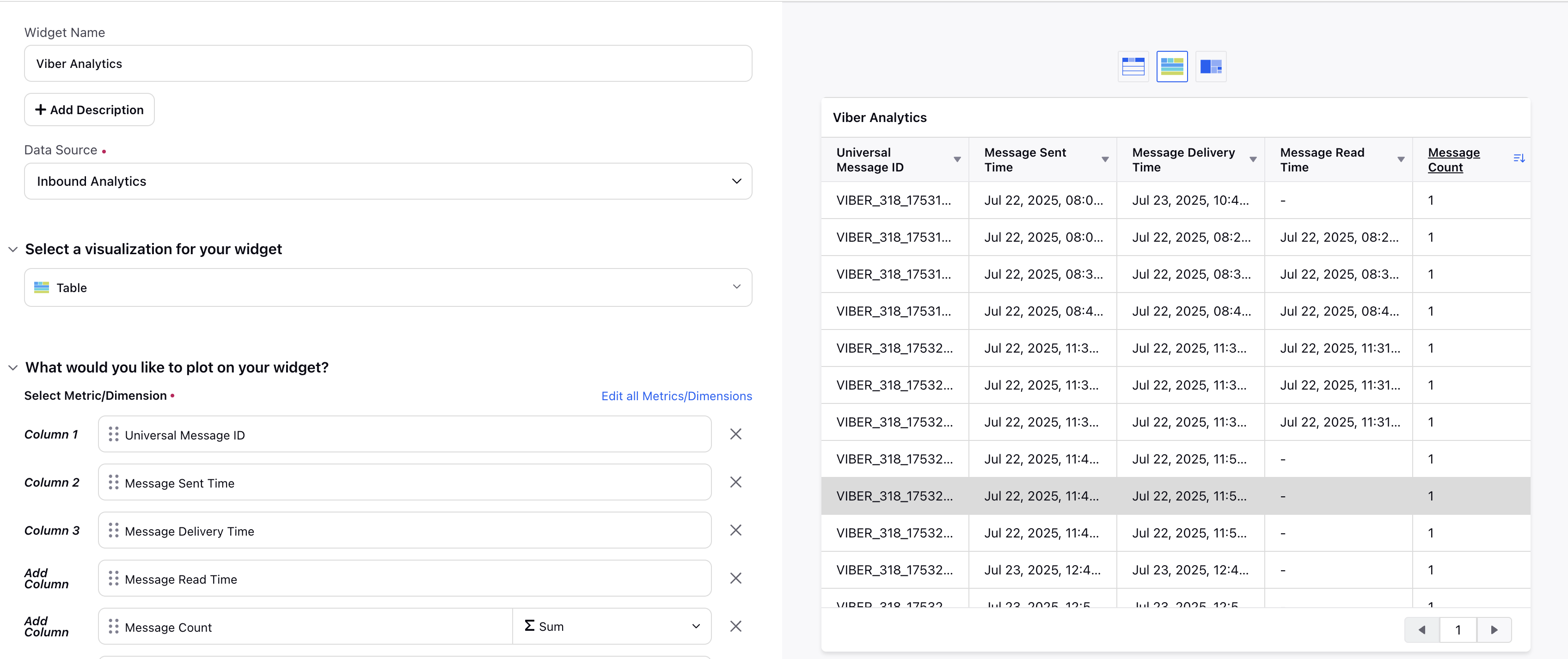The width and height of the screenshot is (1568, 659).
Task: Collapse the What would you like to plot section
Action: point(13,367)
